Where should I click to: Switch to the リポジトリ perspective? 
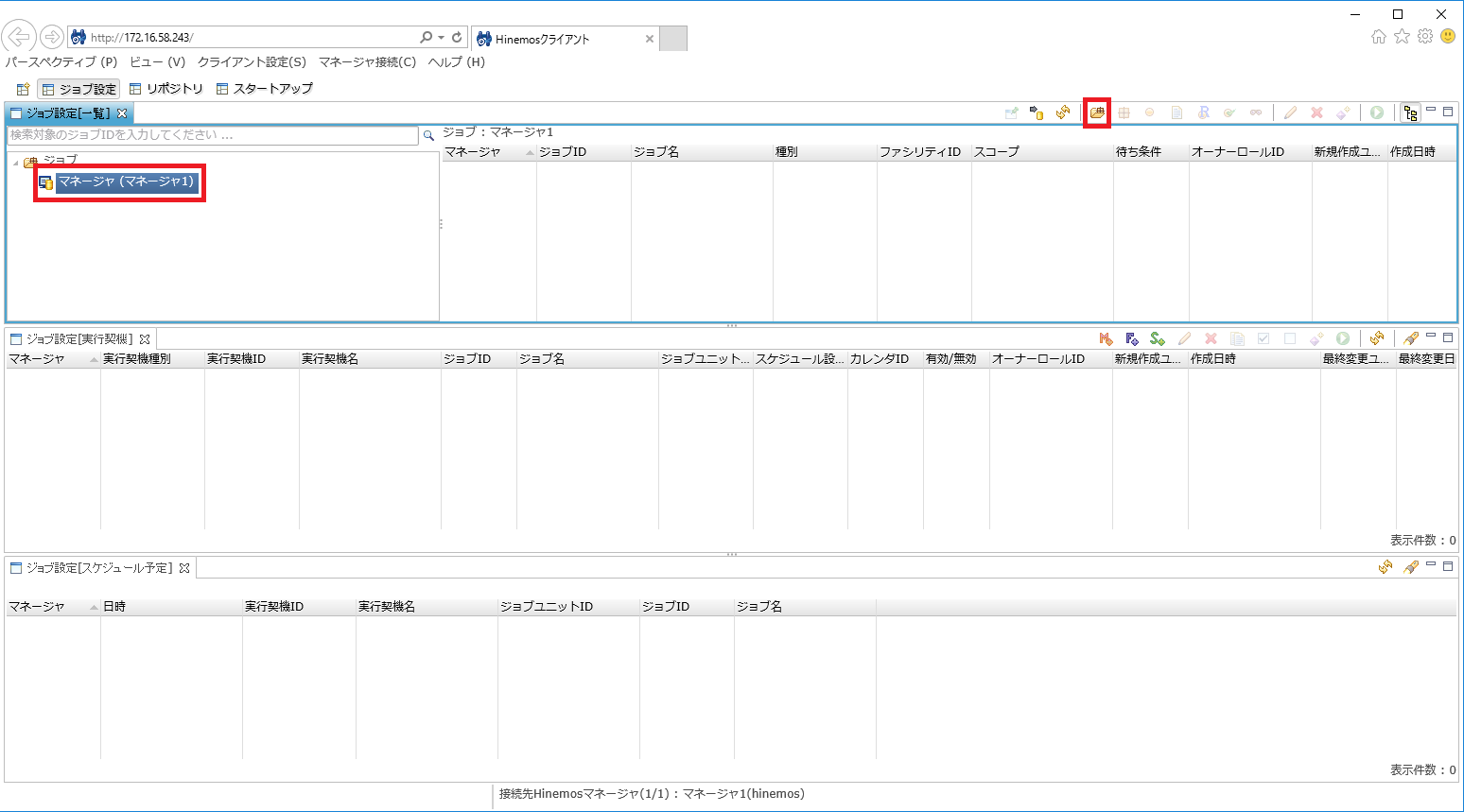(x=166, y=89)
